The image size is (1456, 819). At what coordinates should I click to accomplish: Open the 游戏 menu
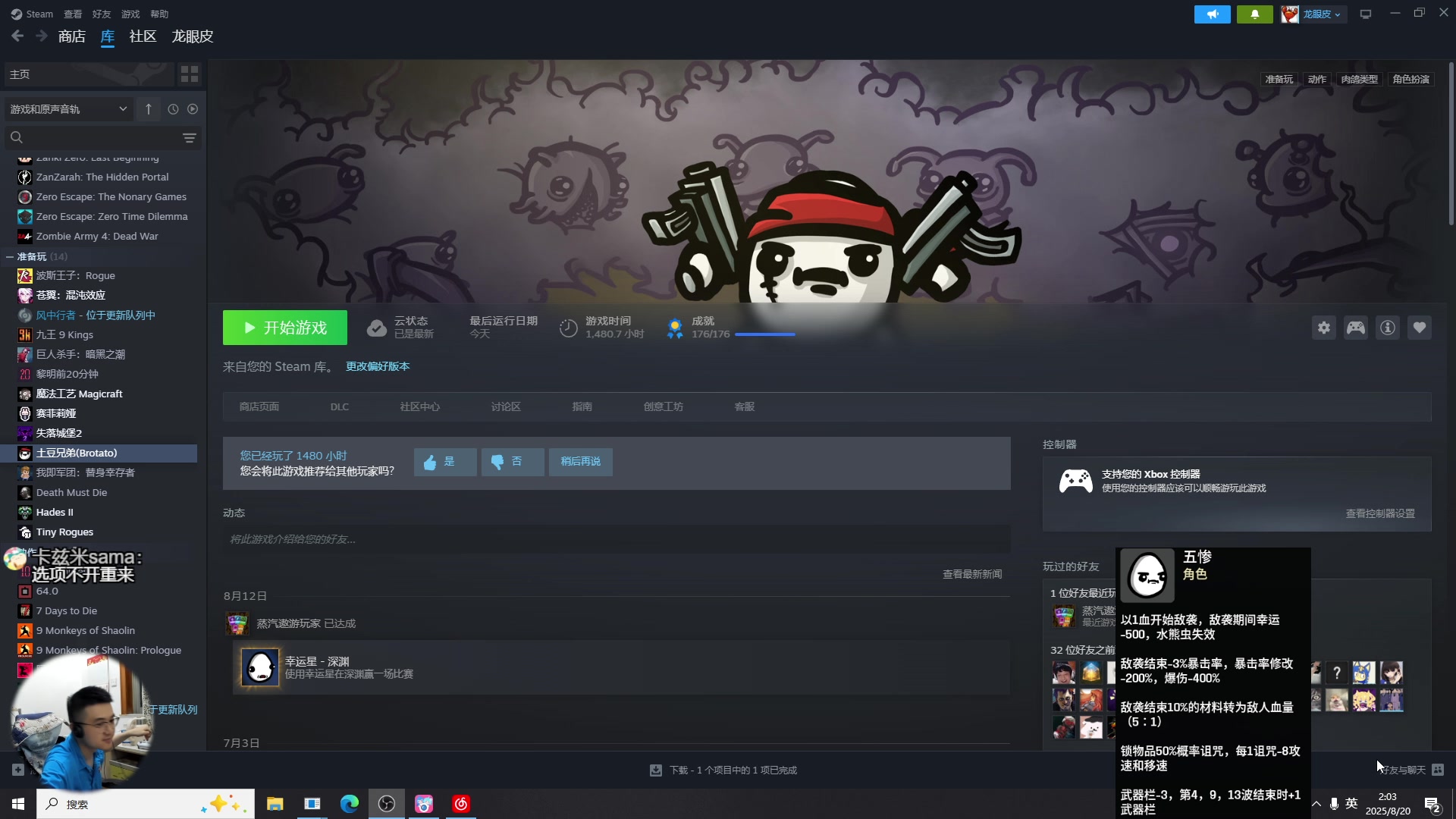130,14
